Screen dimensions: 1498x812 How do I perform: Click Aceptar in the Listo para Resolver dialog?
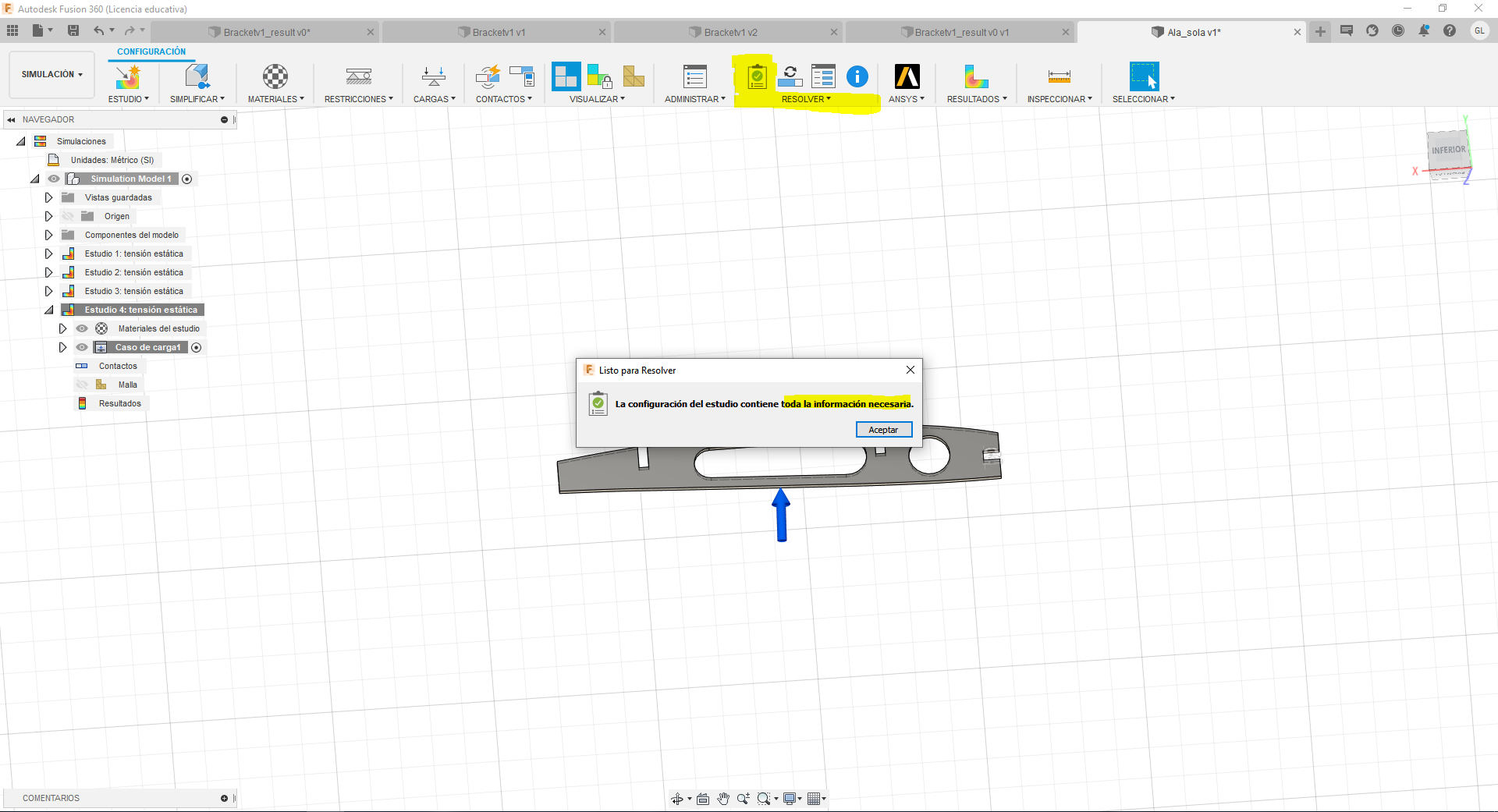pos(884,430)
